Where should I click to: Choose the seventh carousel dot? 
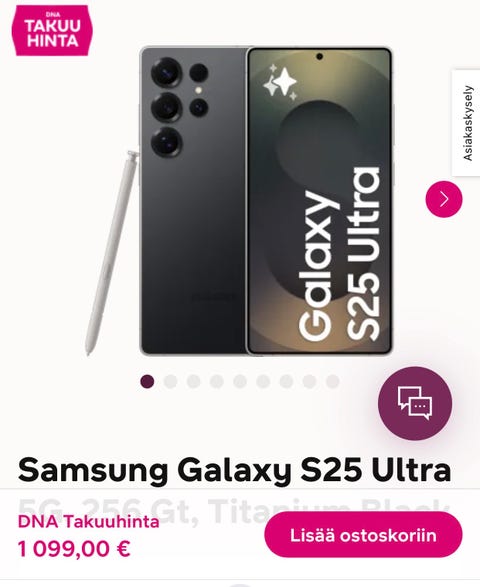coord(286,381)
